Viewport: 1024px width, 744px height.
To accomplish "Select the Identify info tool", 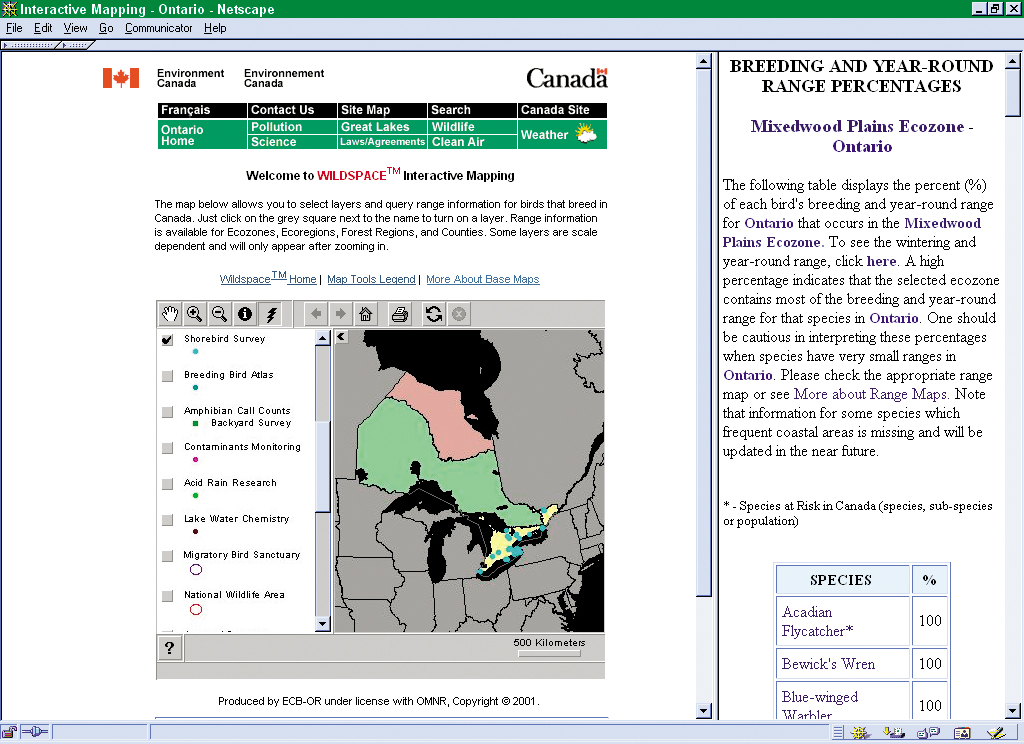I will pos(245,314).
